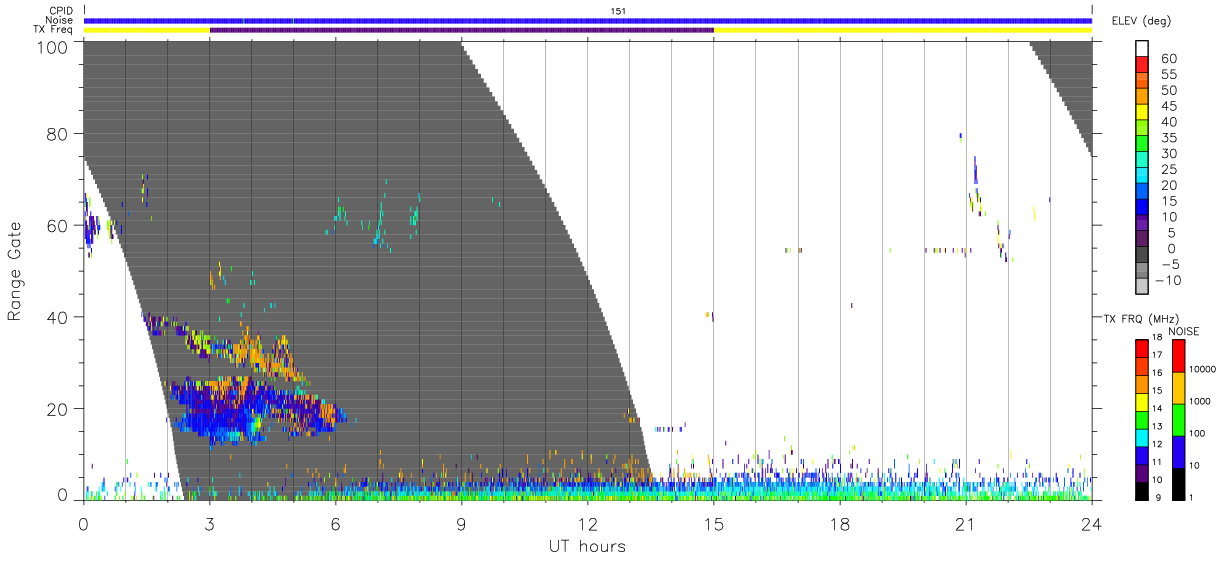Screen dimensions: 1228x567
Task: Click the 55 label on ELEV colorbar
Action: point(1168,75)
